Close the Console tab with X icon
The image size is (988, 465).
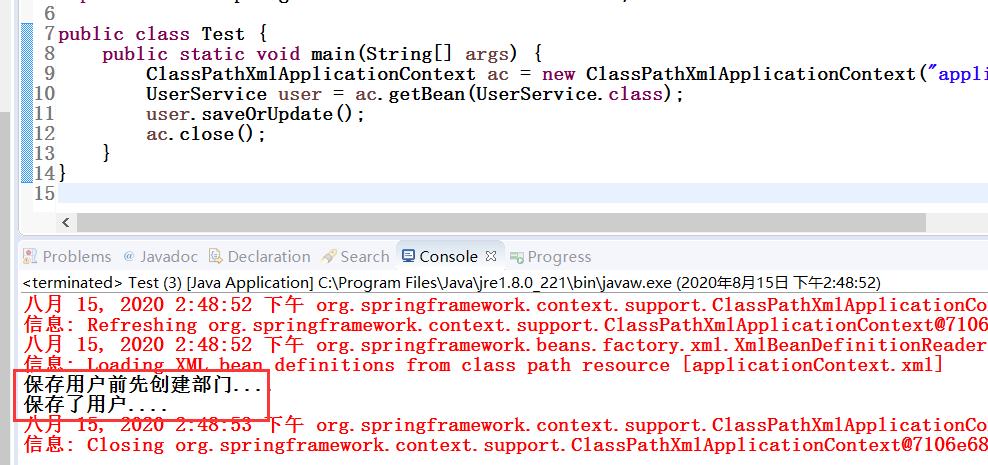pyautogui.click(x=492, y=256)
